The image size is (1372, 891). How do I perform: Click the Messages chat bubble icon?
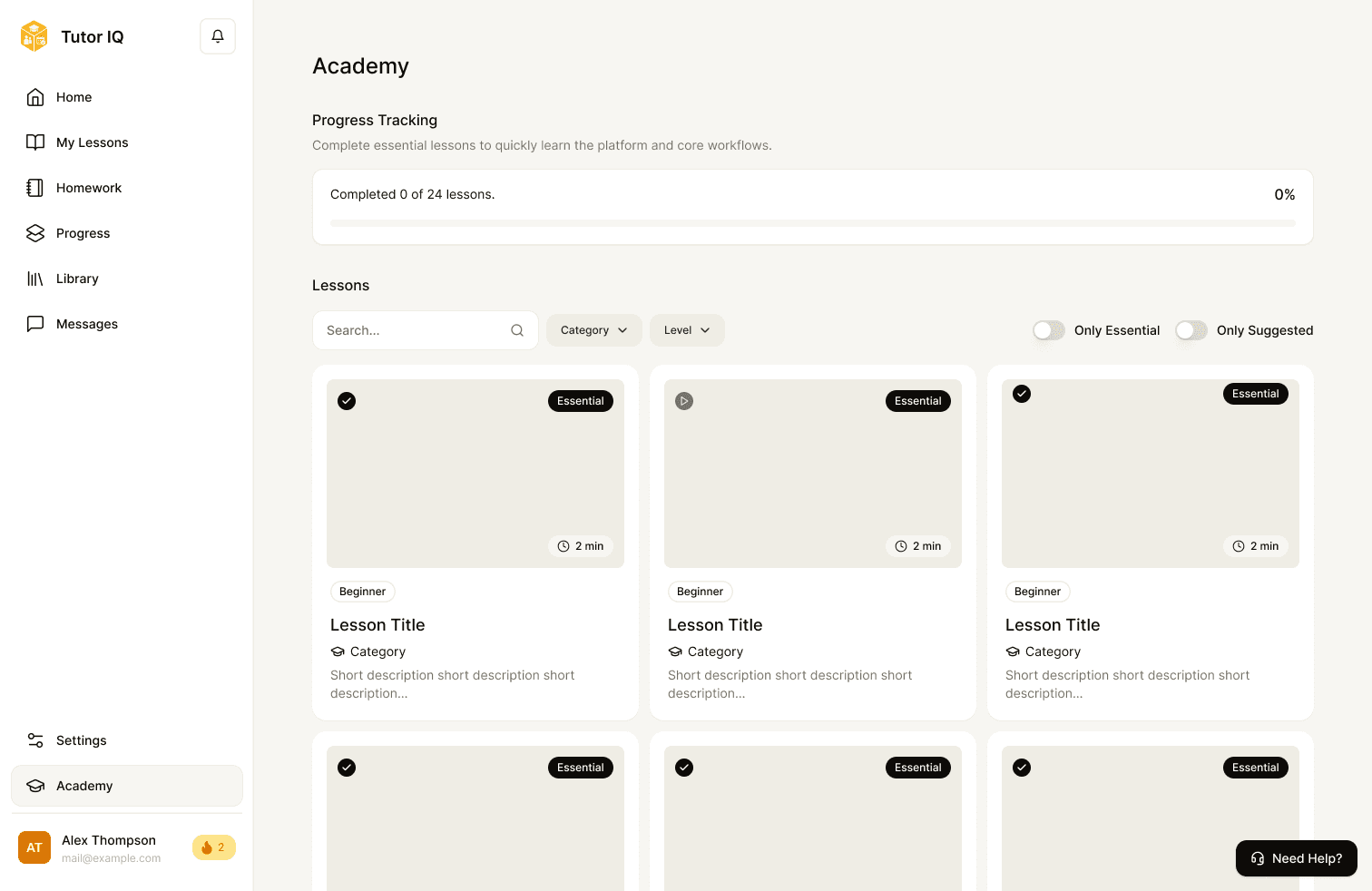click(x=35, y=324)
